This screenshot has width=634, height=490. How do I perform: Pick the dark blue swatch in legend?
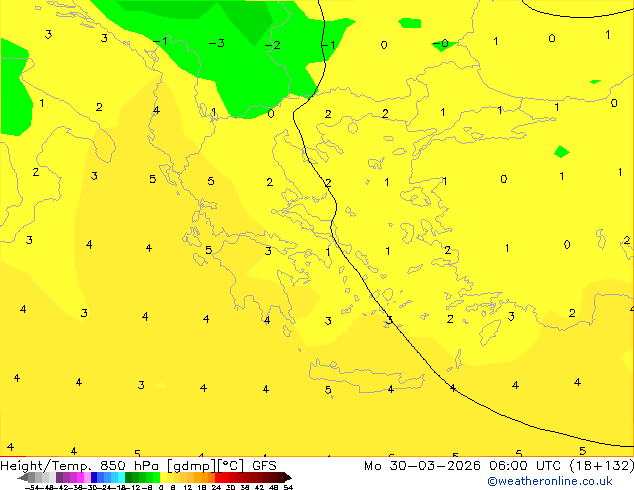[x=94, y=477]
